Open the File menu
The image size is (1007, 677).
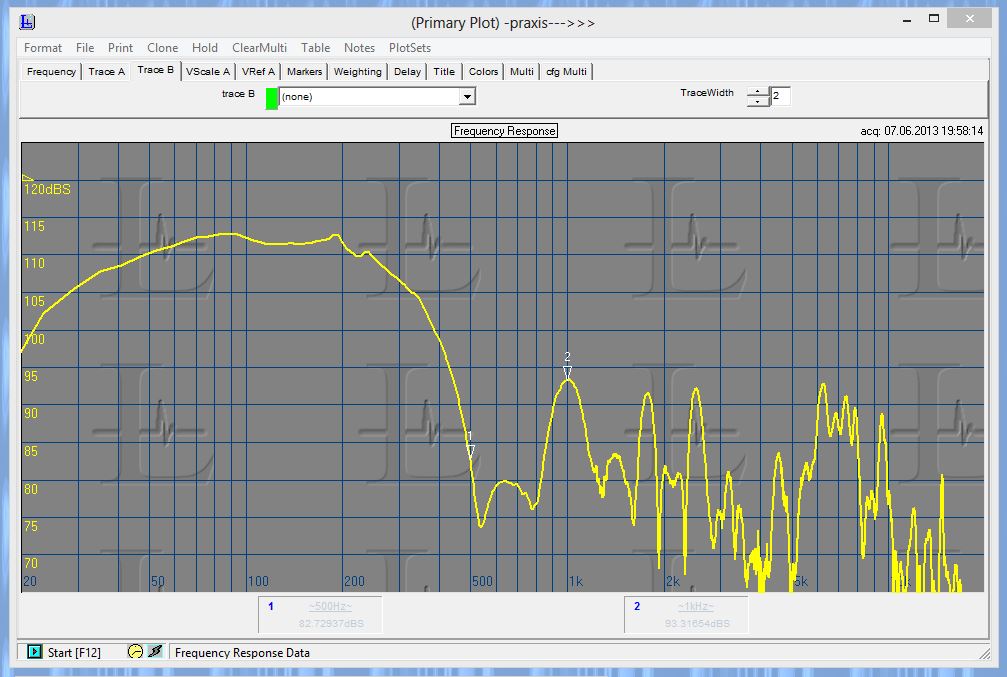(x=85, y=48)
